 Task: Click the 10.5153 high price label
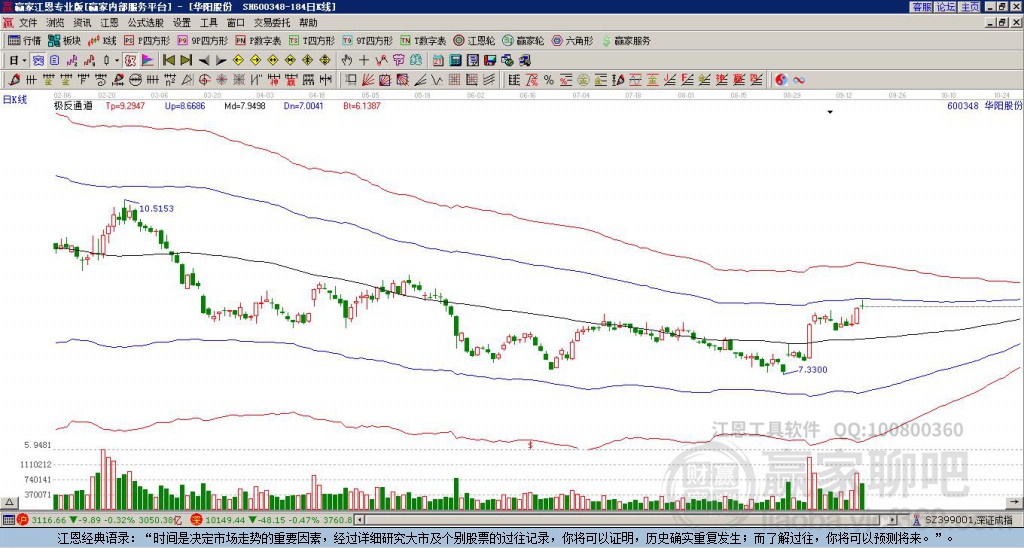click(x=157, y=208)
